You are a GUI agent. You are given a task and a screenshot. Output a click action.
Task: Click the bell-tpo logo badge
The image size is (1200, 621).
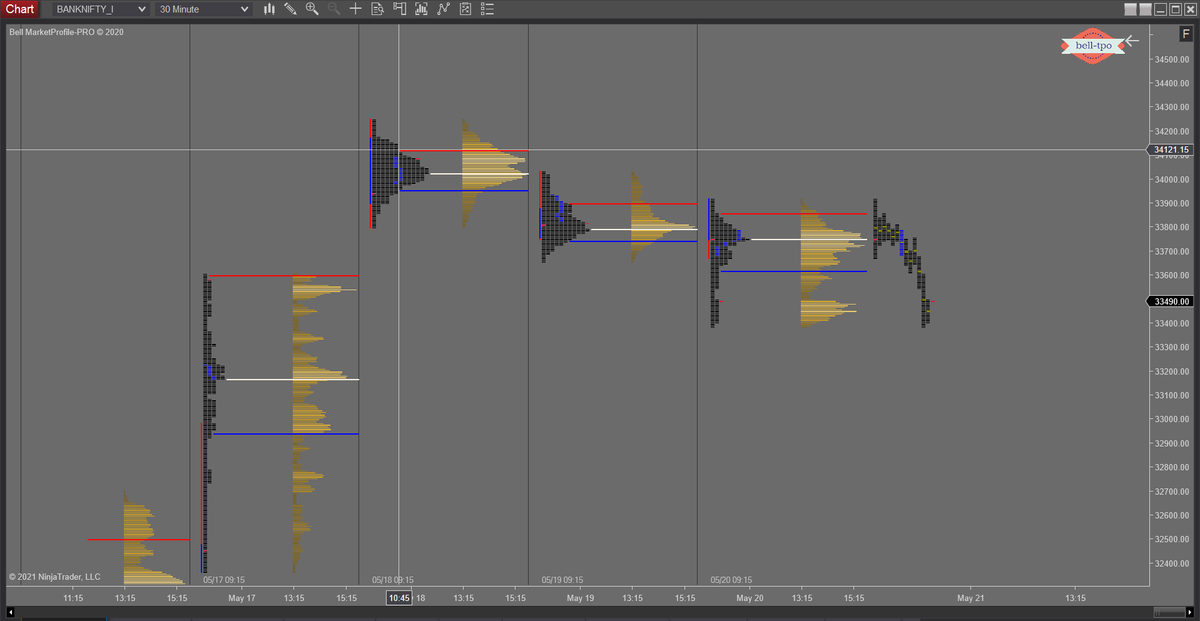[x=1093, y=45]
